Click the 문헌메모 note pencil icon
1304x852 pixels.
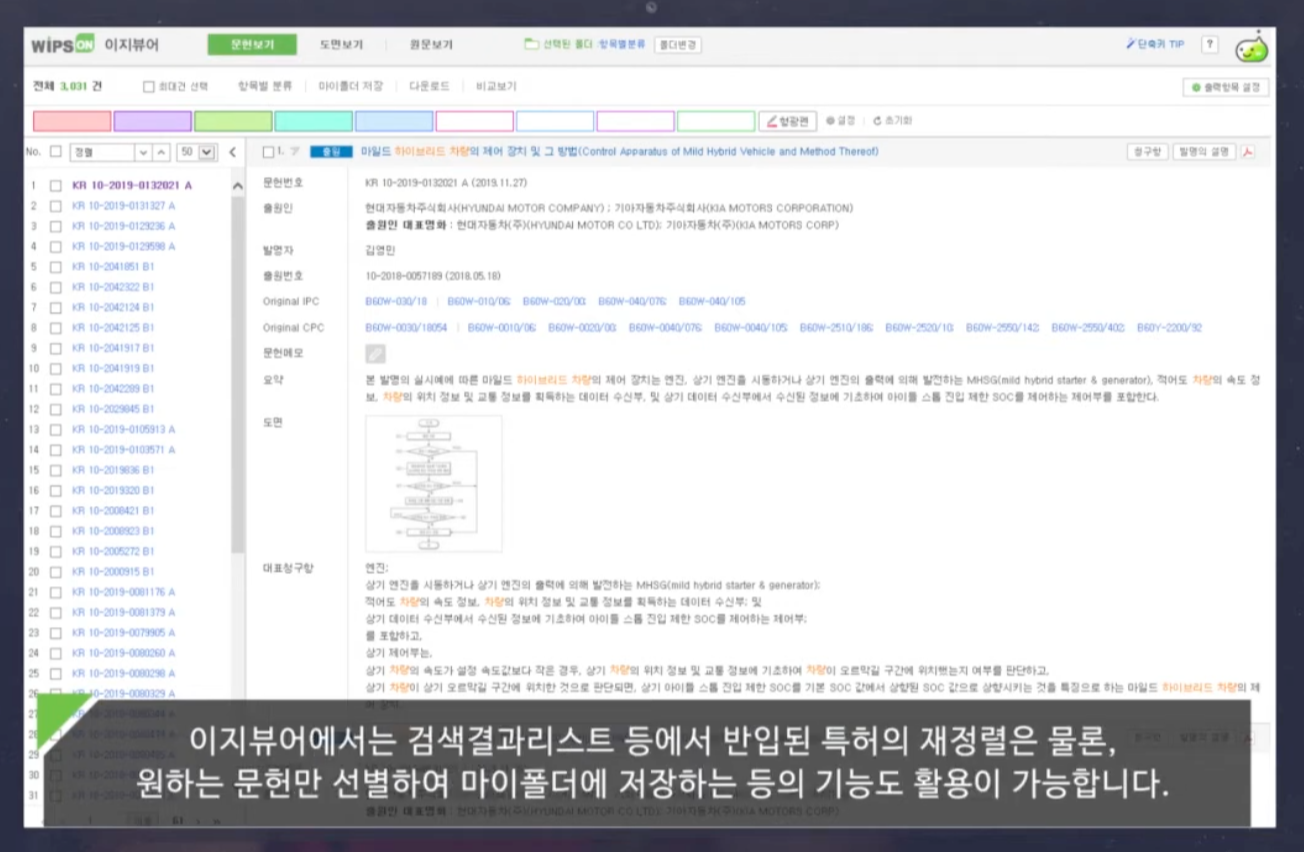tap(375, 353)
